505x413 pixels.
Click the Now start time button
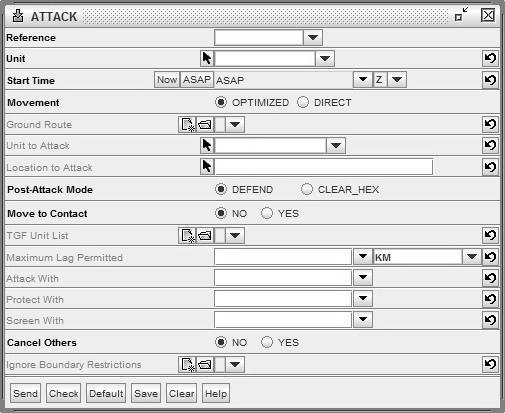(x=167, y=80)
